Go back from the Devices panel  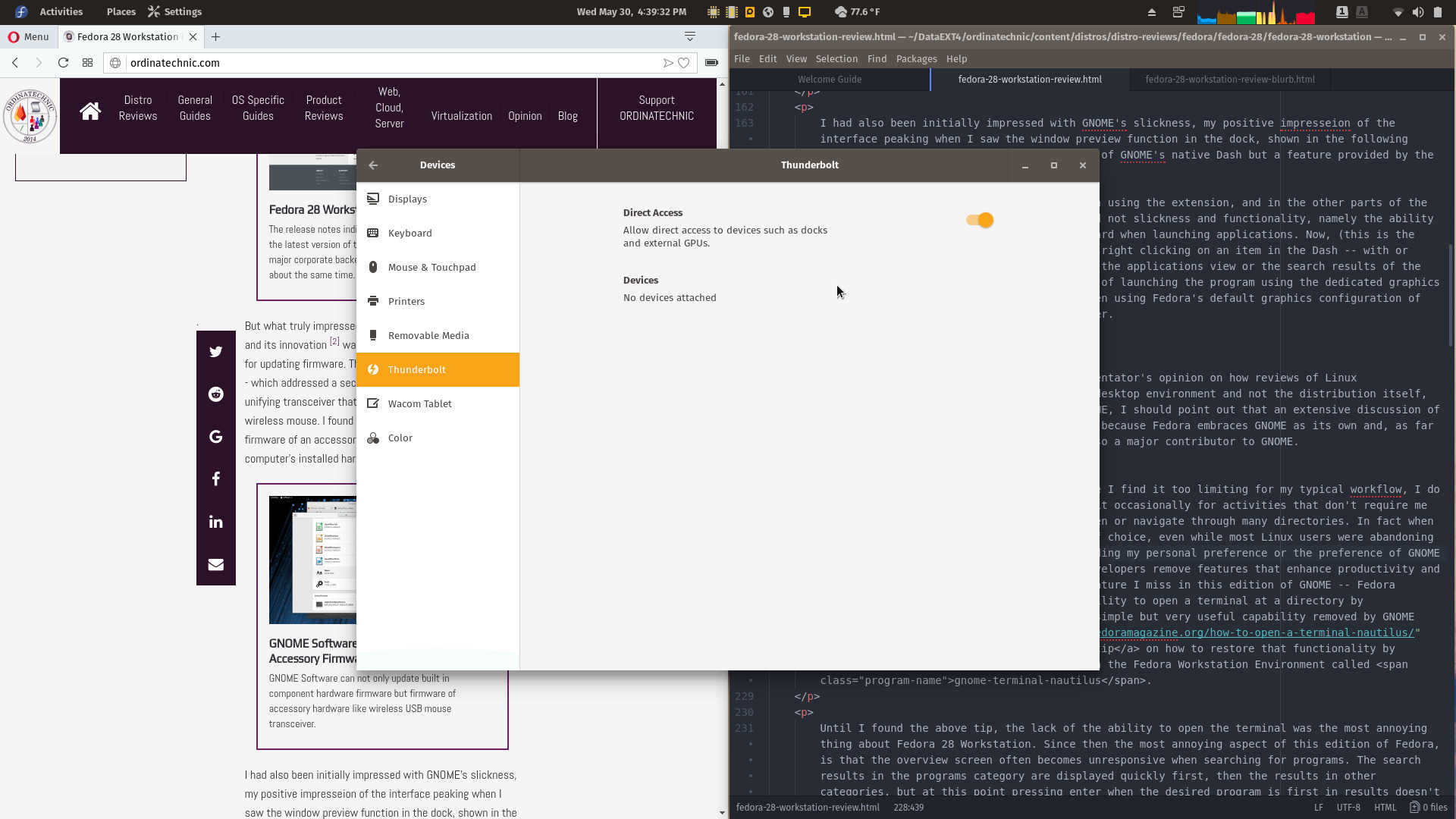pos(373,165)
